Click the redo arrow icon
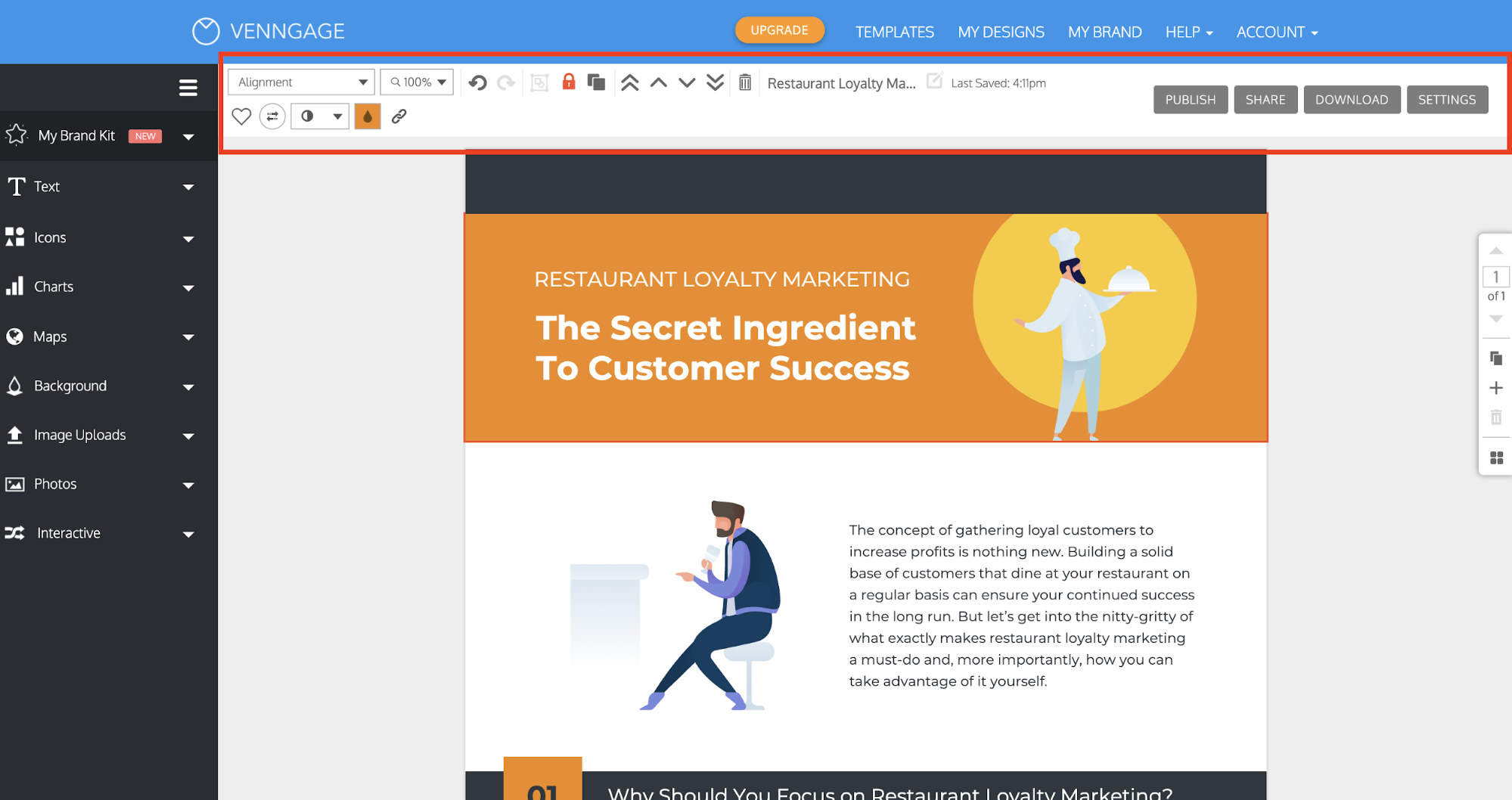 [x=506, y=82]
